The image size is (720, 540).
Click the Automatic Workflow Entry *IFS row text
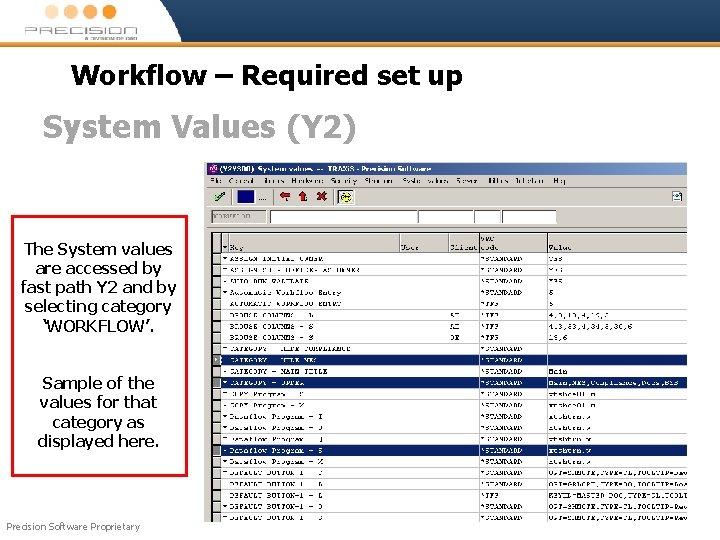285,304
